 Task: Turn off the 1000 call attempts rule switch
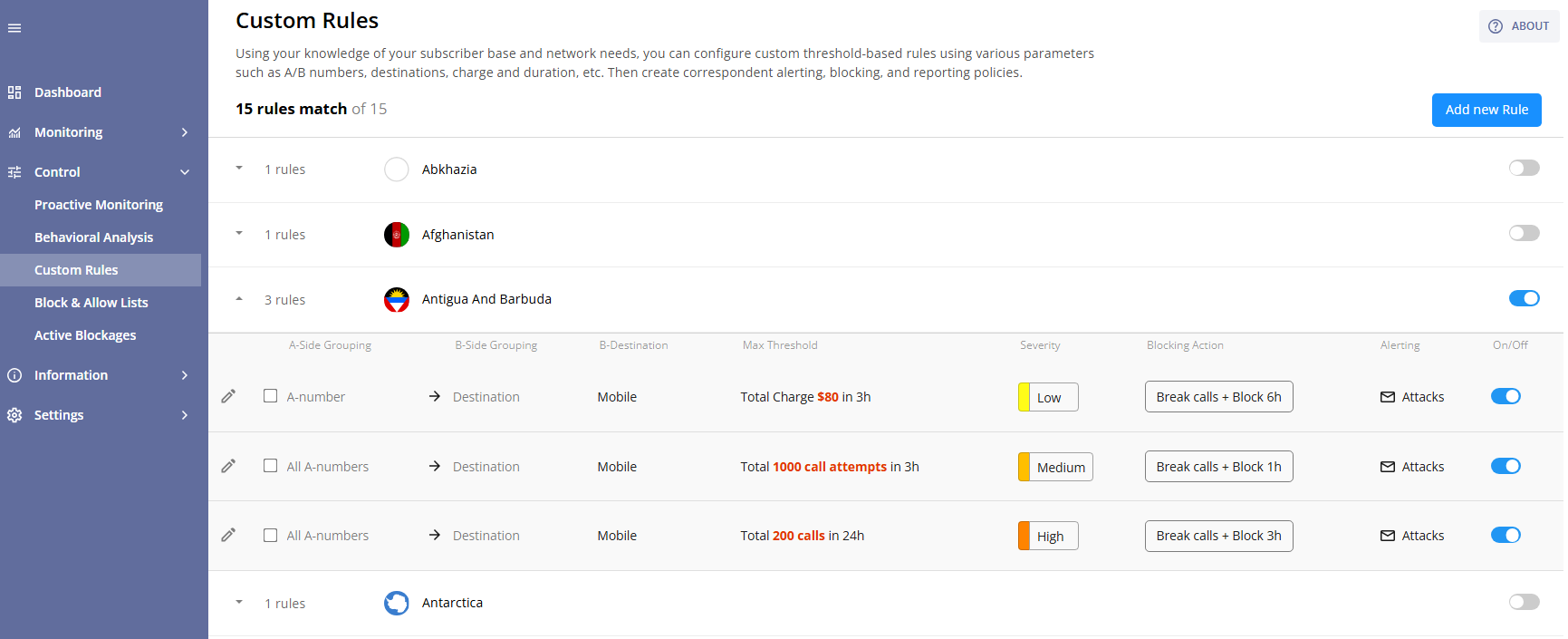(1505, 466)
